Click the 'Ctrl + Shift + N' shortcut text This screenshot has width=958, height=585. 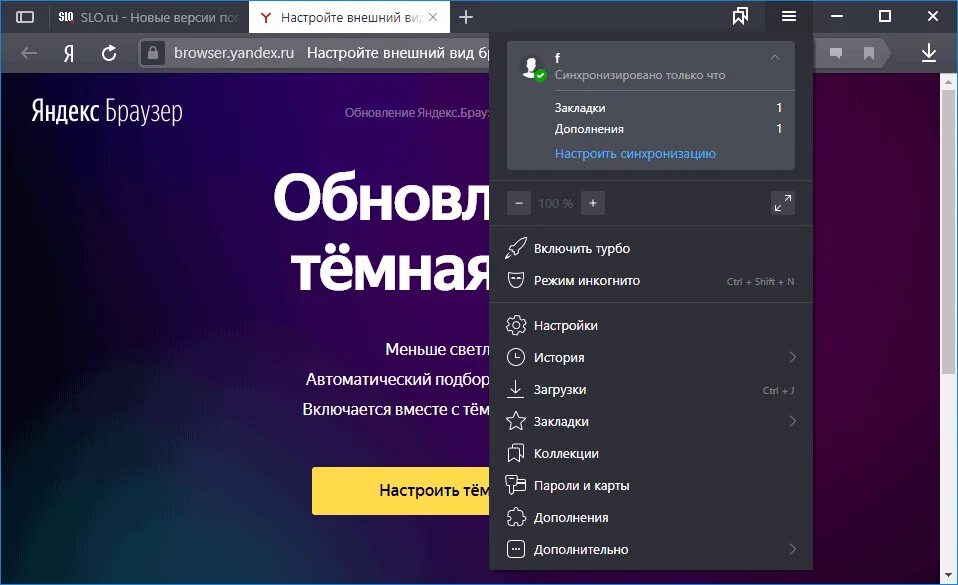click(760, 281)
